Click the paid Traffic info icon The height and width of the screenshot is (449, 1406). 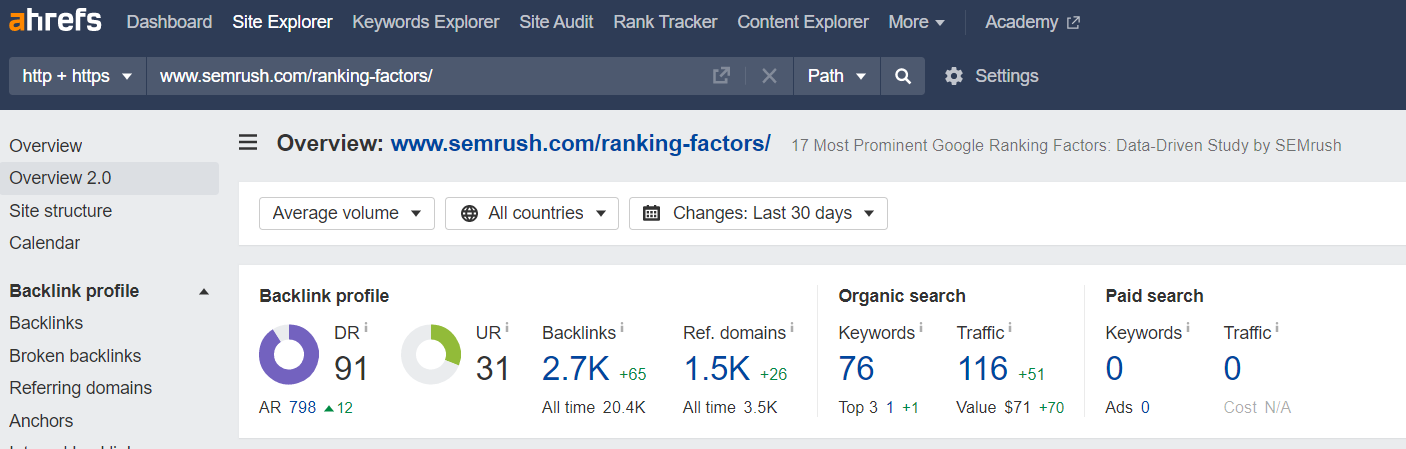(1277, 327)
